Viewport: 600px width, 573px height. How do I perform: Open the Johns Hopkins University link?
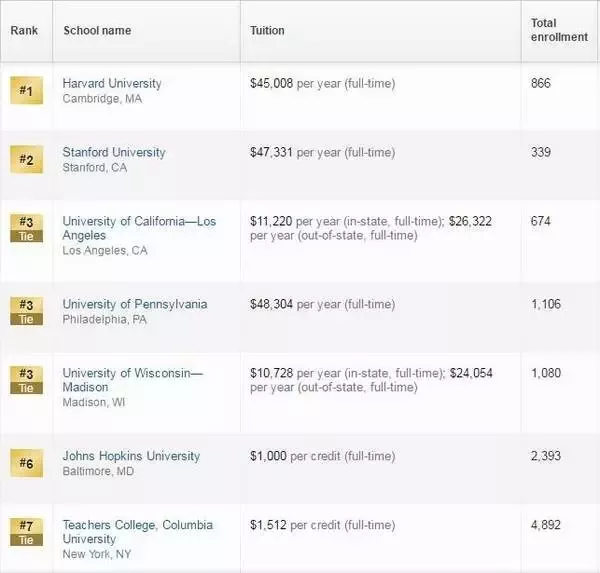(x=131, y=456)
